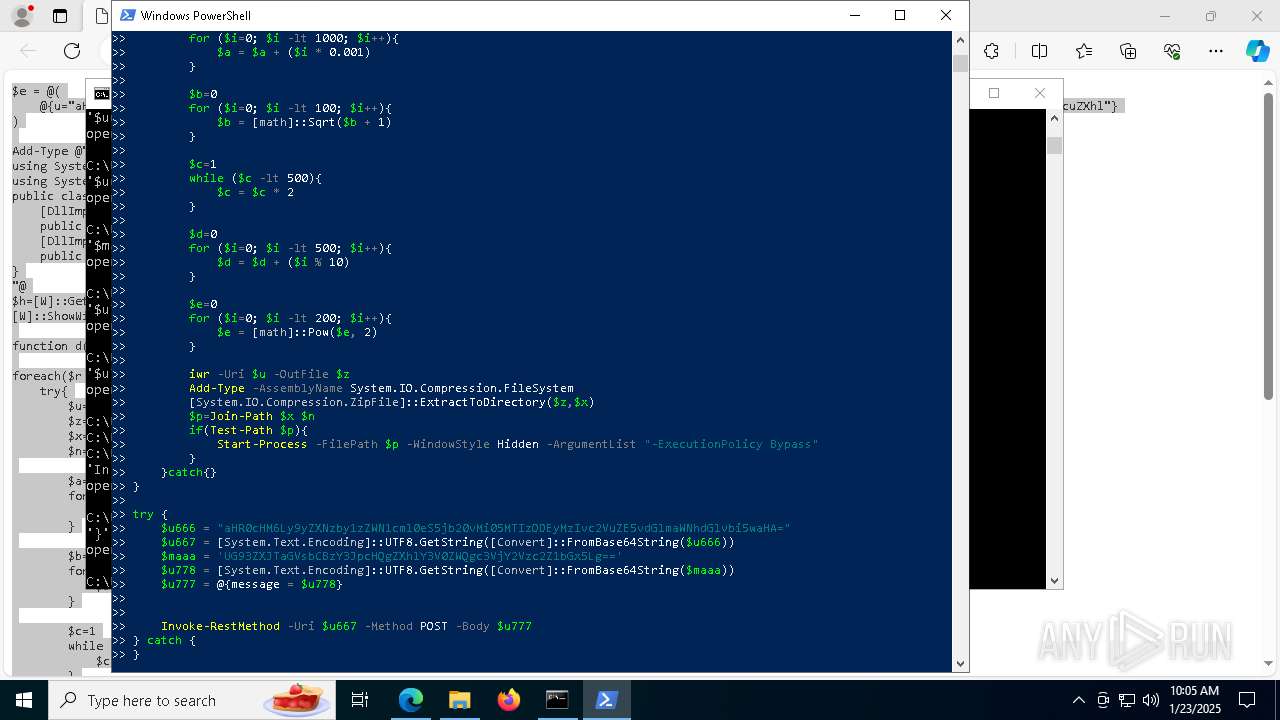Click the right console's scrollbar thumb
This screenshot has width=1280, height=720.
(x=1054, y=145)
